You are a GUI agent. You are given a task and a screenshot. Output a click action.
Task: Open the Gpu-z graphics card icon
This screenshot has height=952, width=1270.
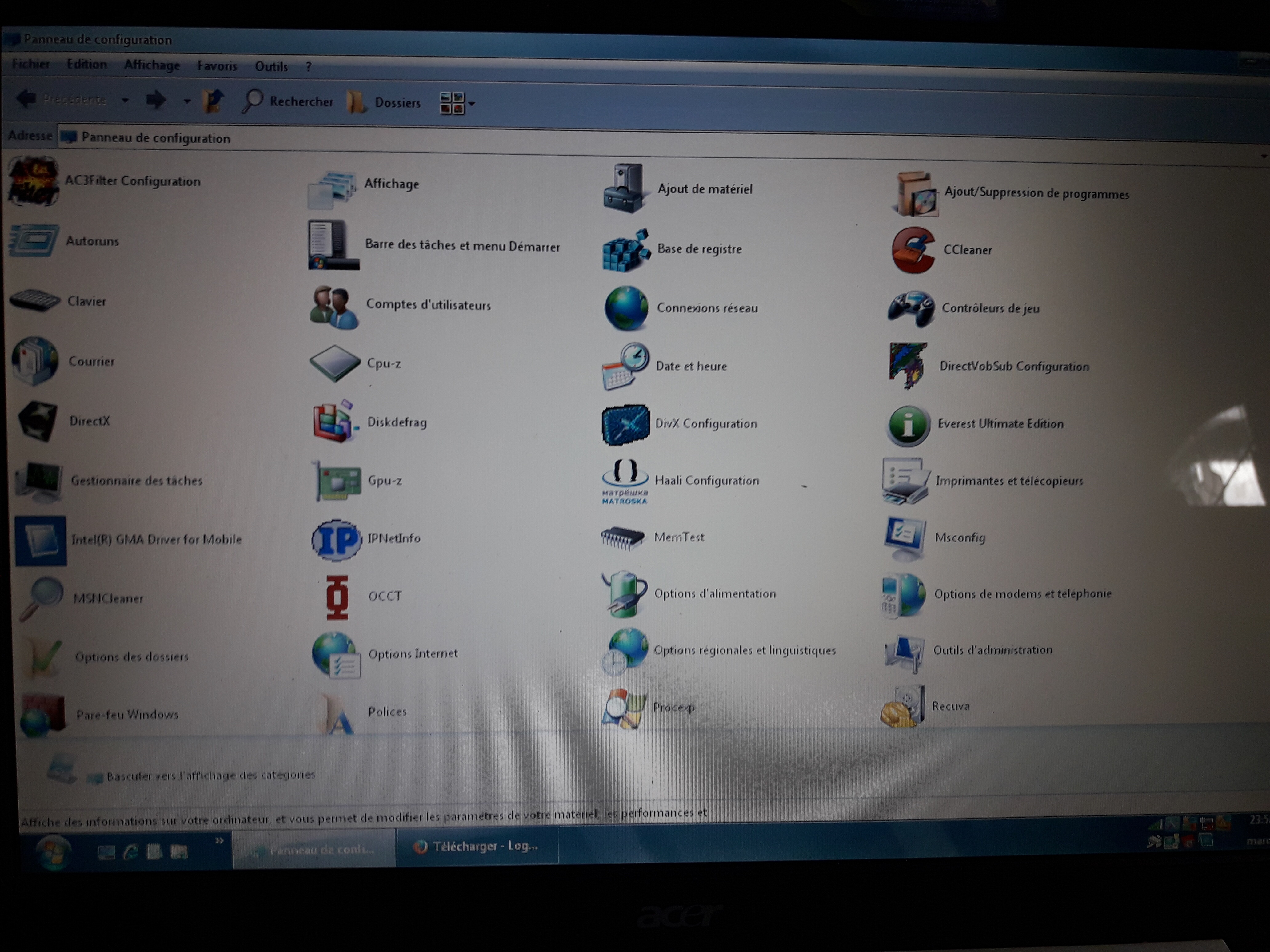[337, 481]
